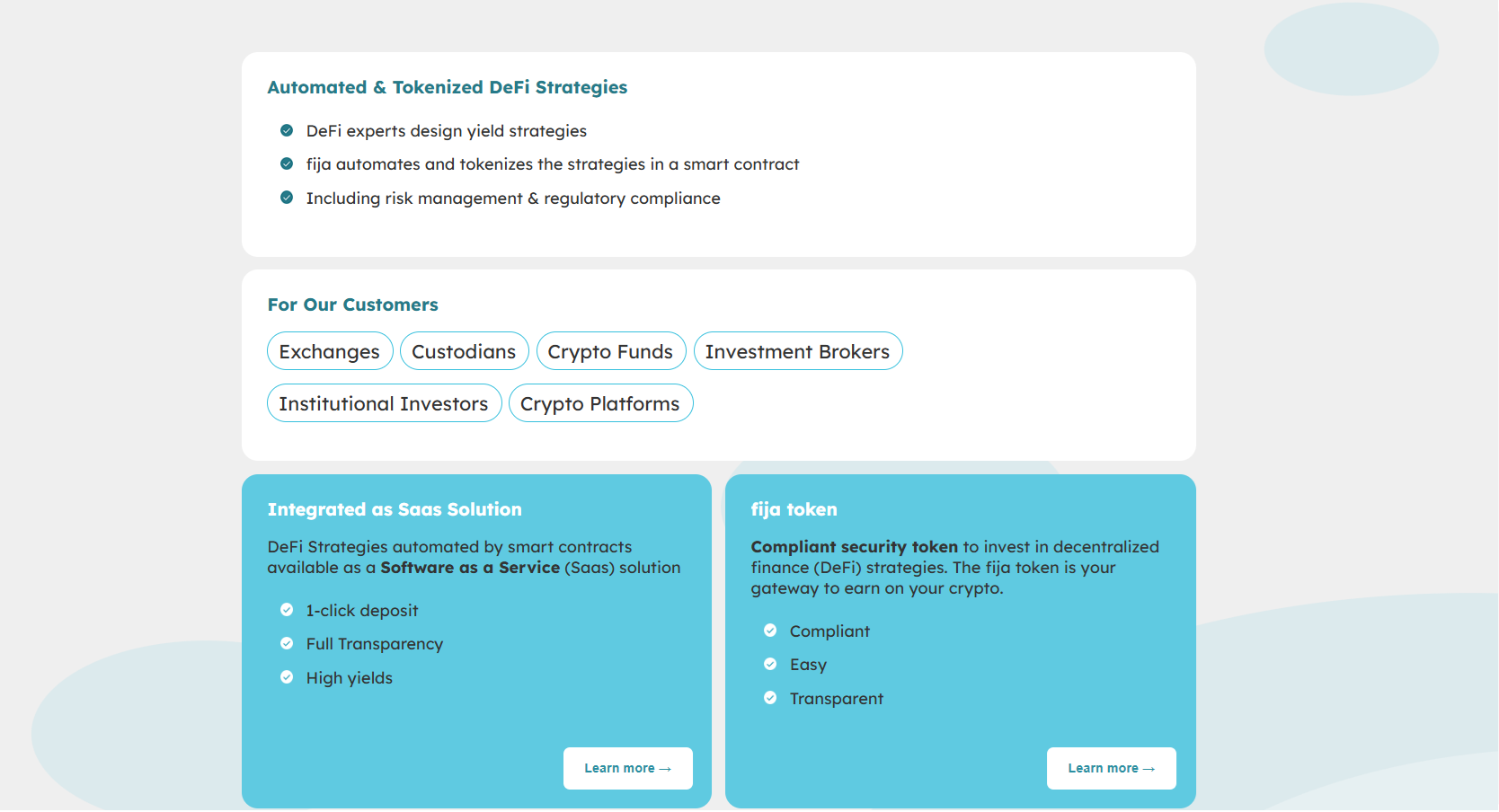Choose the Crypto Funds pill
Viewport: 1499px width, 812px height.
[x=611, y=351]
